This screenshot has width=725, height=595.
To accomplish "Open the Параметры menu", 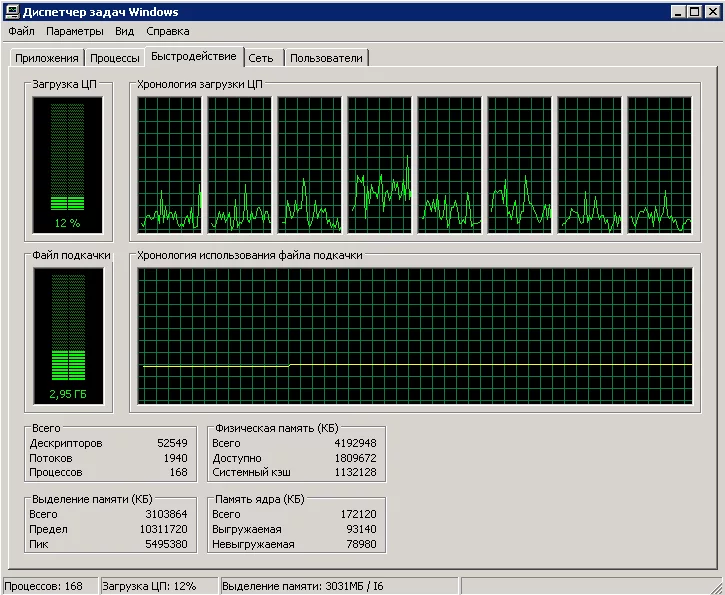I will (x=74, y=31).
